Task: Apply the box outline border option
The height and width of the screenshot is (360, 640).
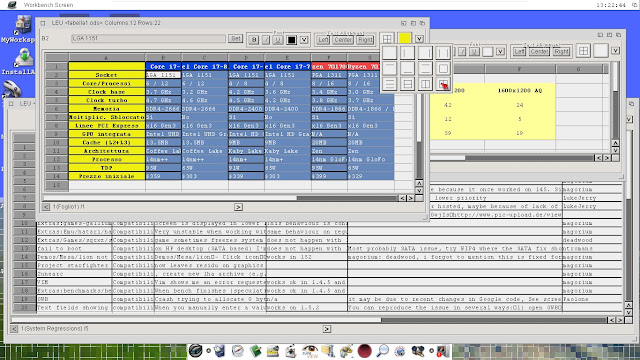Action: (x=443, y=68)
